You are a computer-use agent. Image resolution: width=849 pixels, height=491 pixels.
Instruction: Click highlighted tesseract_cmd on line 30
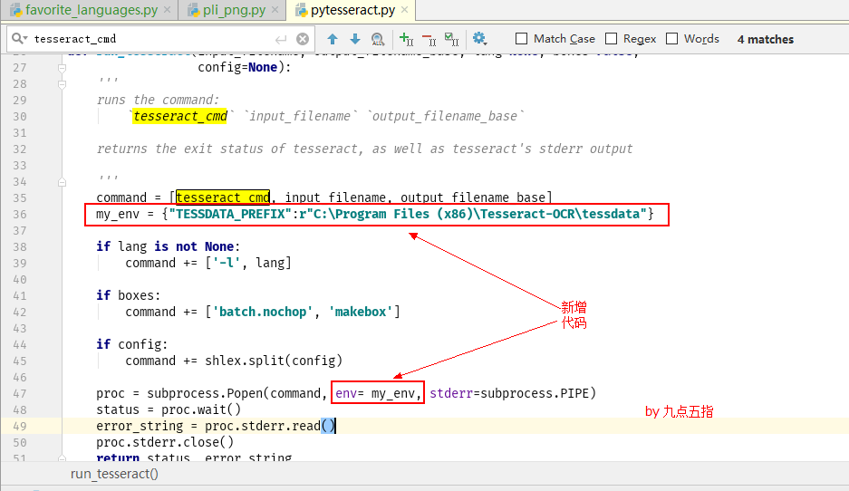[180, 116]
